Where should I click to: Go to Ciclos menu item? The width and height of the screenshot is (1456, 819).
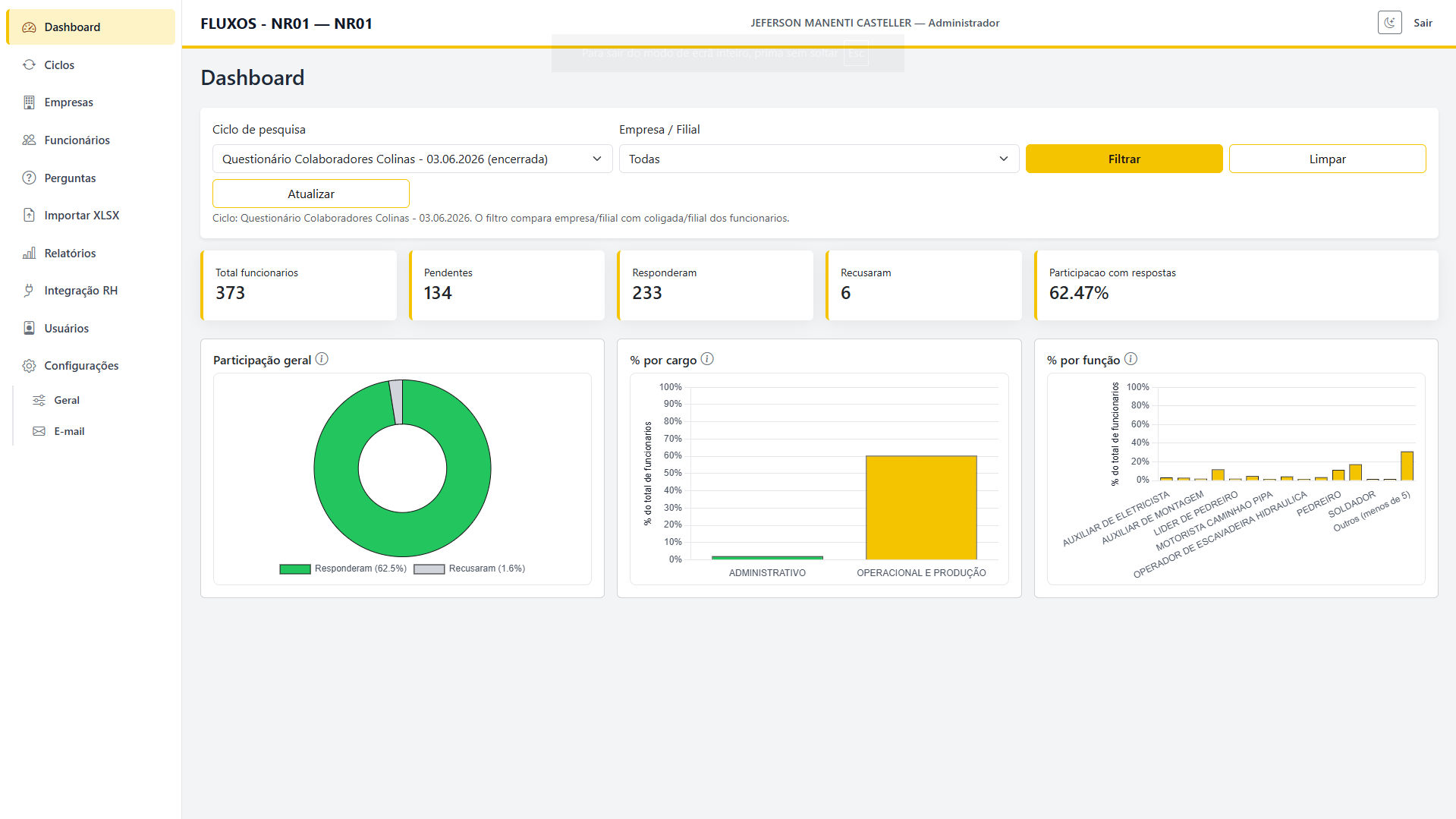[91, 65]
